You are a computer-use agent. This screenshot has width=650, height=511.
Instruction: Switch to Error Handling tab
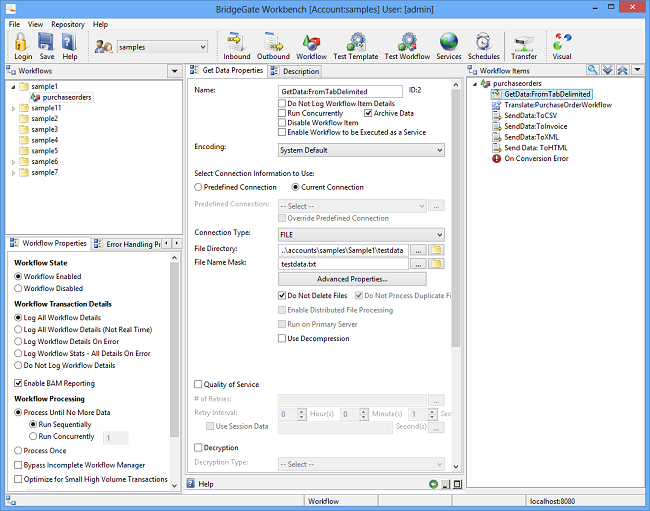tap(127, 244)
